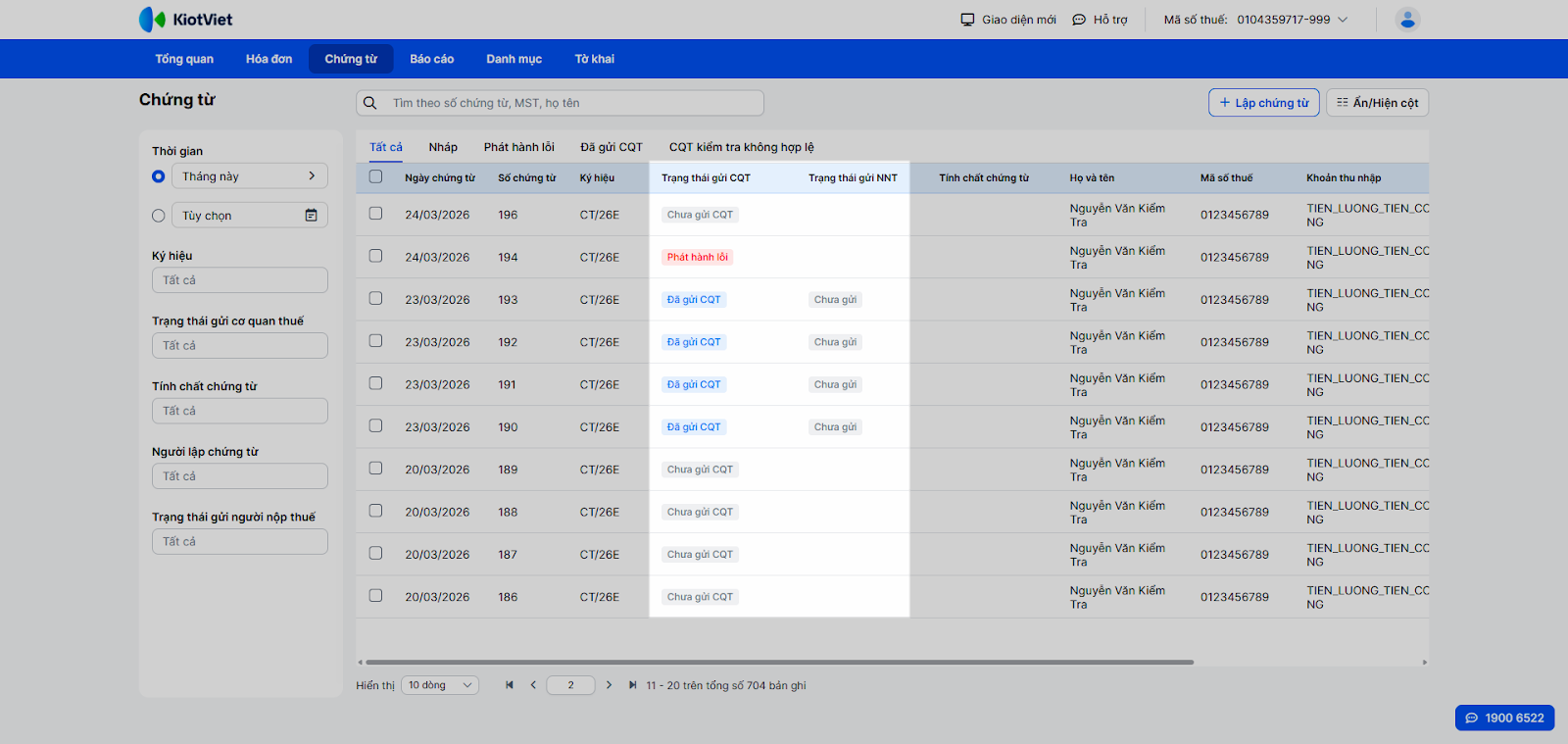Jump to last page of records

pos(632,685)
